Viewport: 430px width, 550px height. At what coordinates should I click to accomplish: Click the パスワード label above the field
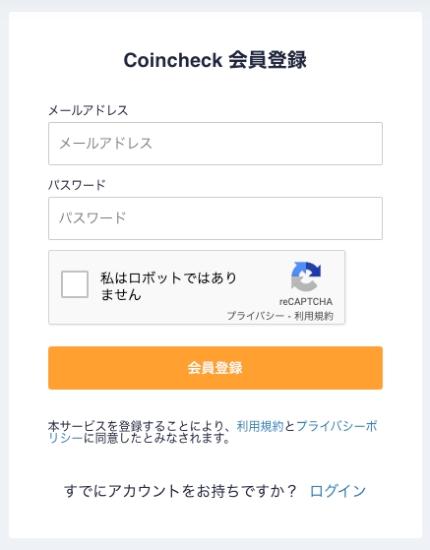click(77, 185)
